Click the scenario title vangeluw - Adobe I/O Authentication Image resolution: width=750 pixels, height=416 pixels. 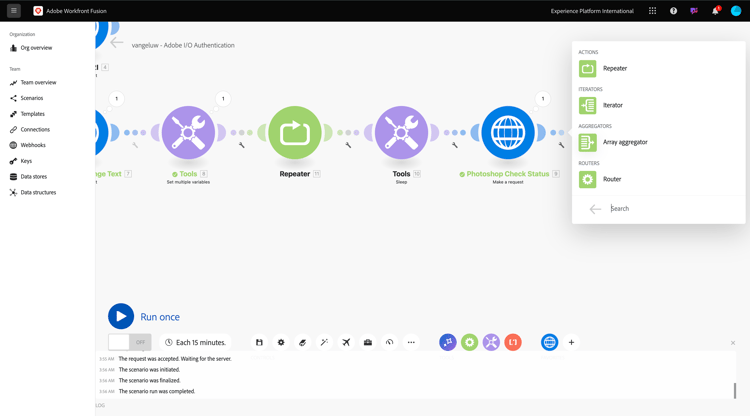tap(183, 45)
